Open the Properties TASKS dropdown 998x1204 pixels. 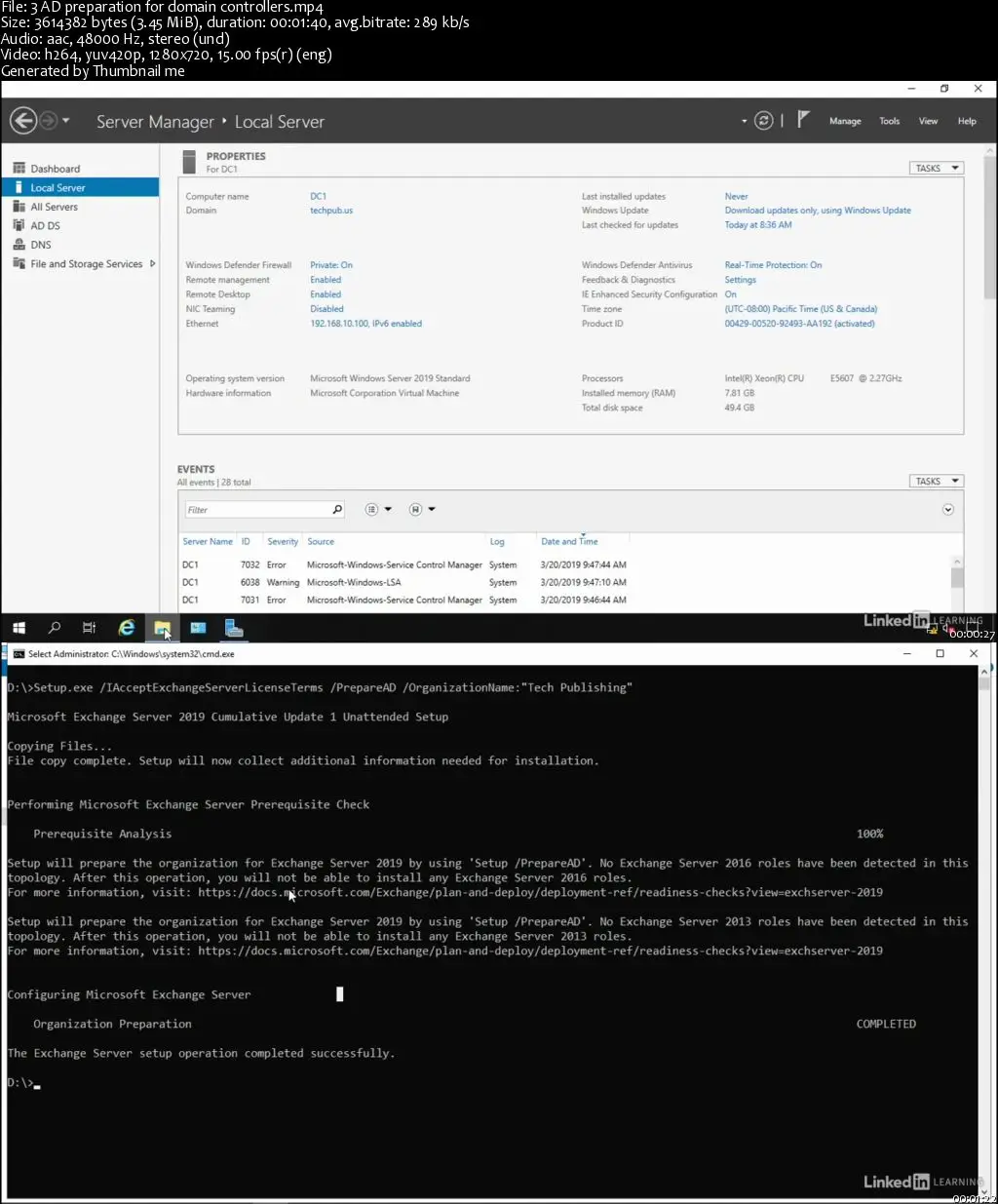(937, 168)
